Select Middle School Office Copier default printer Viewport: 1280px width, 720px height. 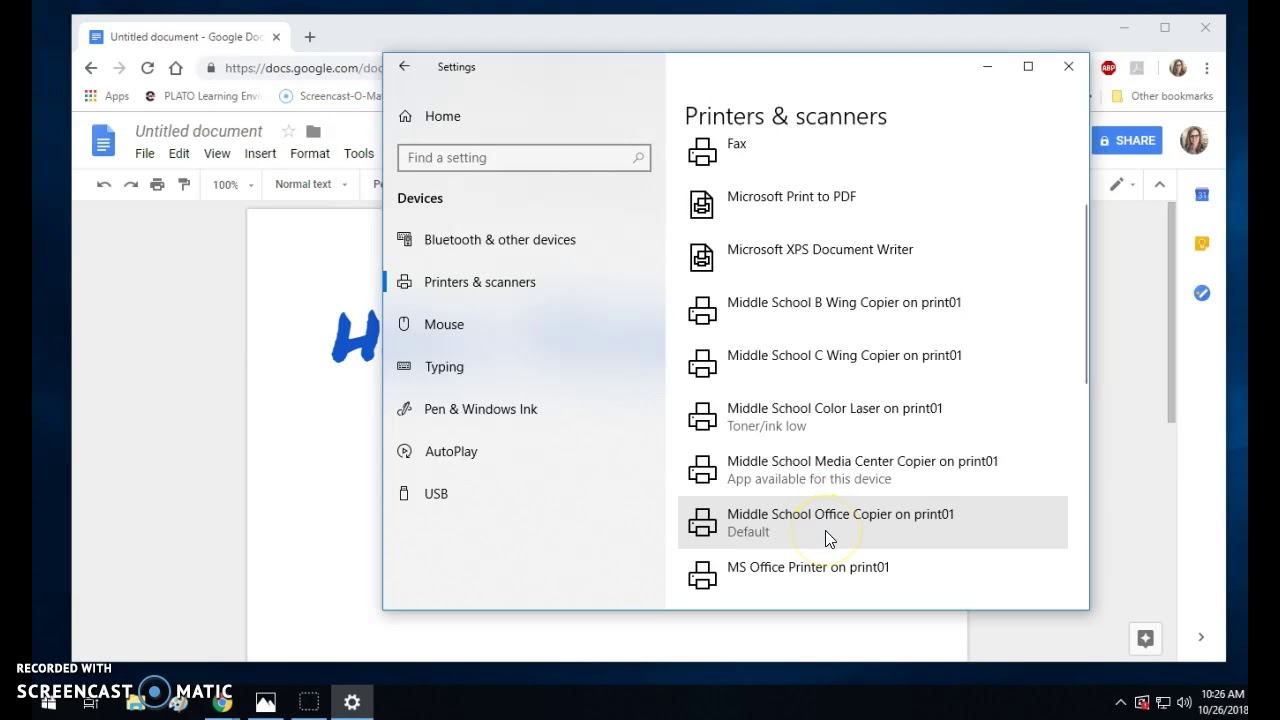[x=873, y=522]
